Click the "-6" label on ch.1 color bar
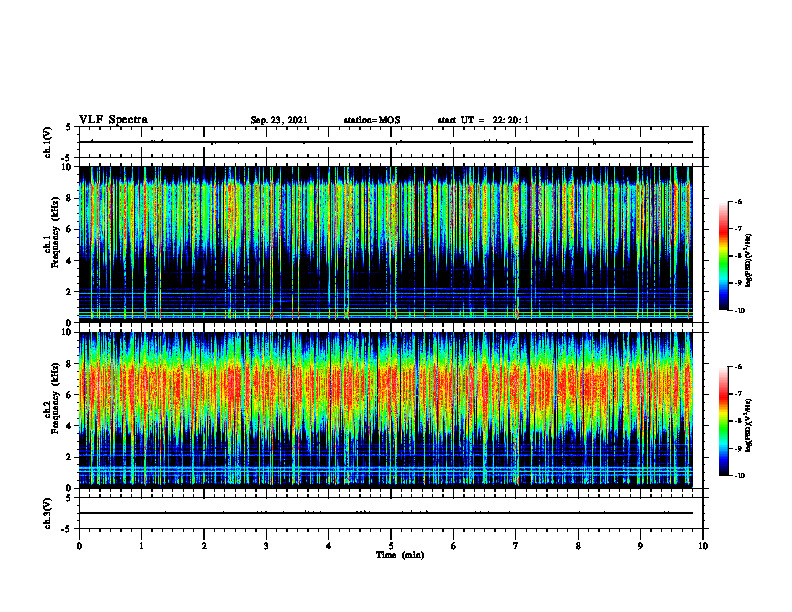The width and height of the screenshot is (792, 612). (738, 201)
